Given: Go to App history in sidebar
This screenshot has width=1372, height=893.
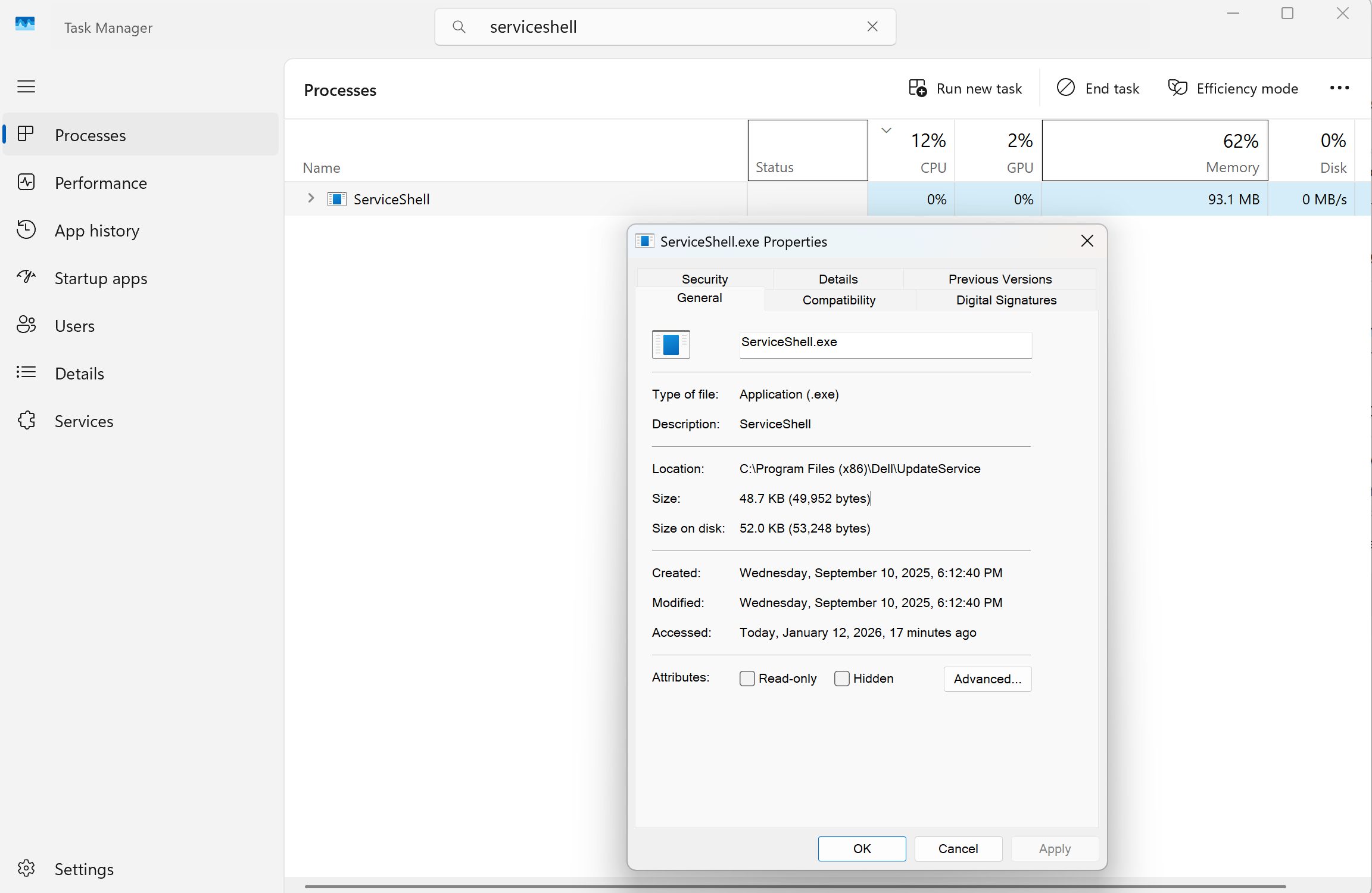Looking at the screenshot, I should pos(97,231).
